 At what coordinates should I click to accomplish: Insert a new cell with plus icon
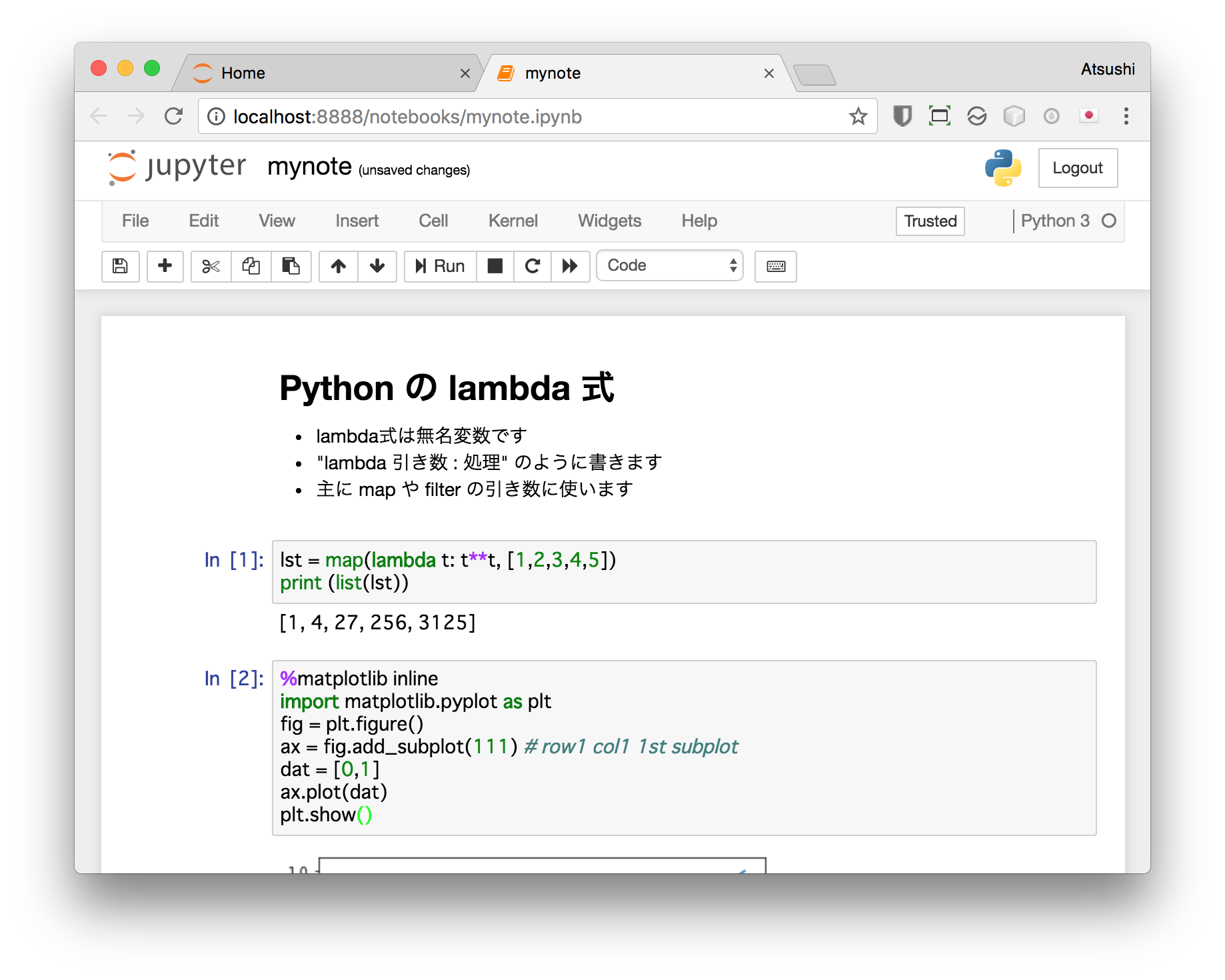pos(165,266)
